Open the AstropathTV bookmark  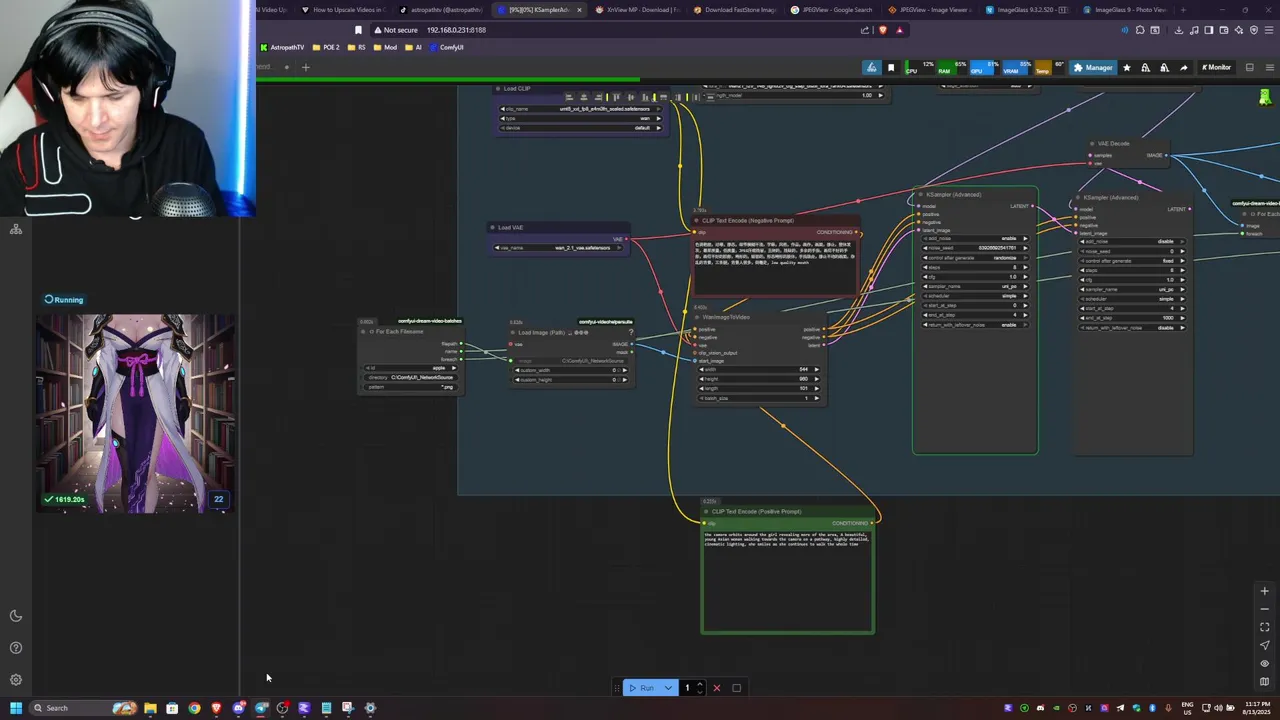tap(283, 47)
